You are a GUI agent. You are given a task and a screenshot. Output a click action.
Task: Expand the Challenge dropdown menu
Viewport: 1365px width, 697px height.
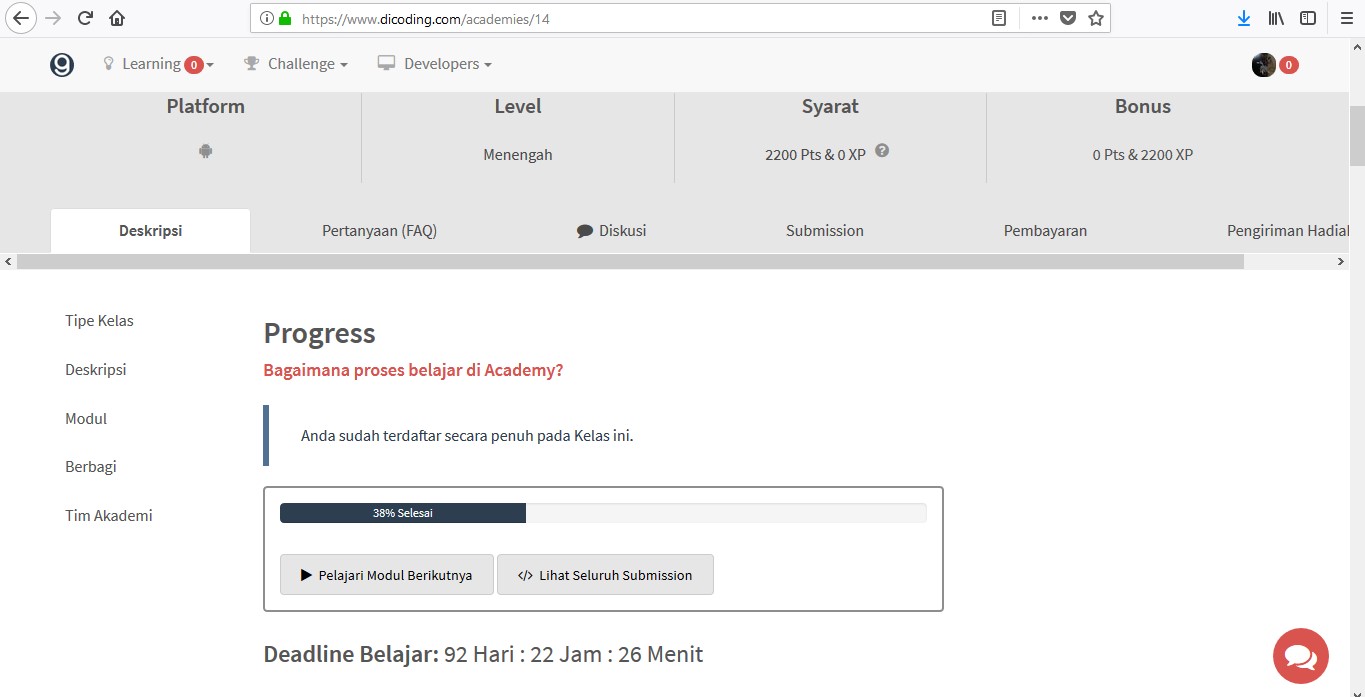click(296, 64)
